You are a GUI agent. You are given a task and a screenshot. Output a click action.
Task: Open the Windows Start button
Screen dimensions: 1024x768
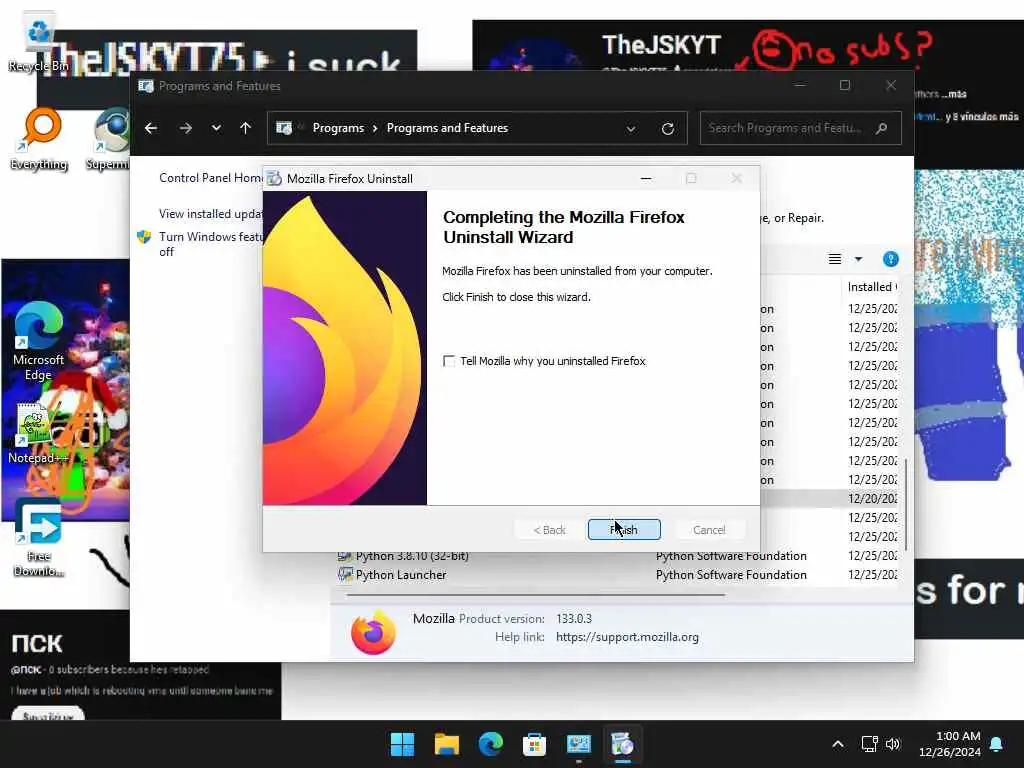[402, 744]
